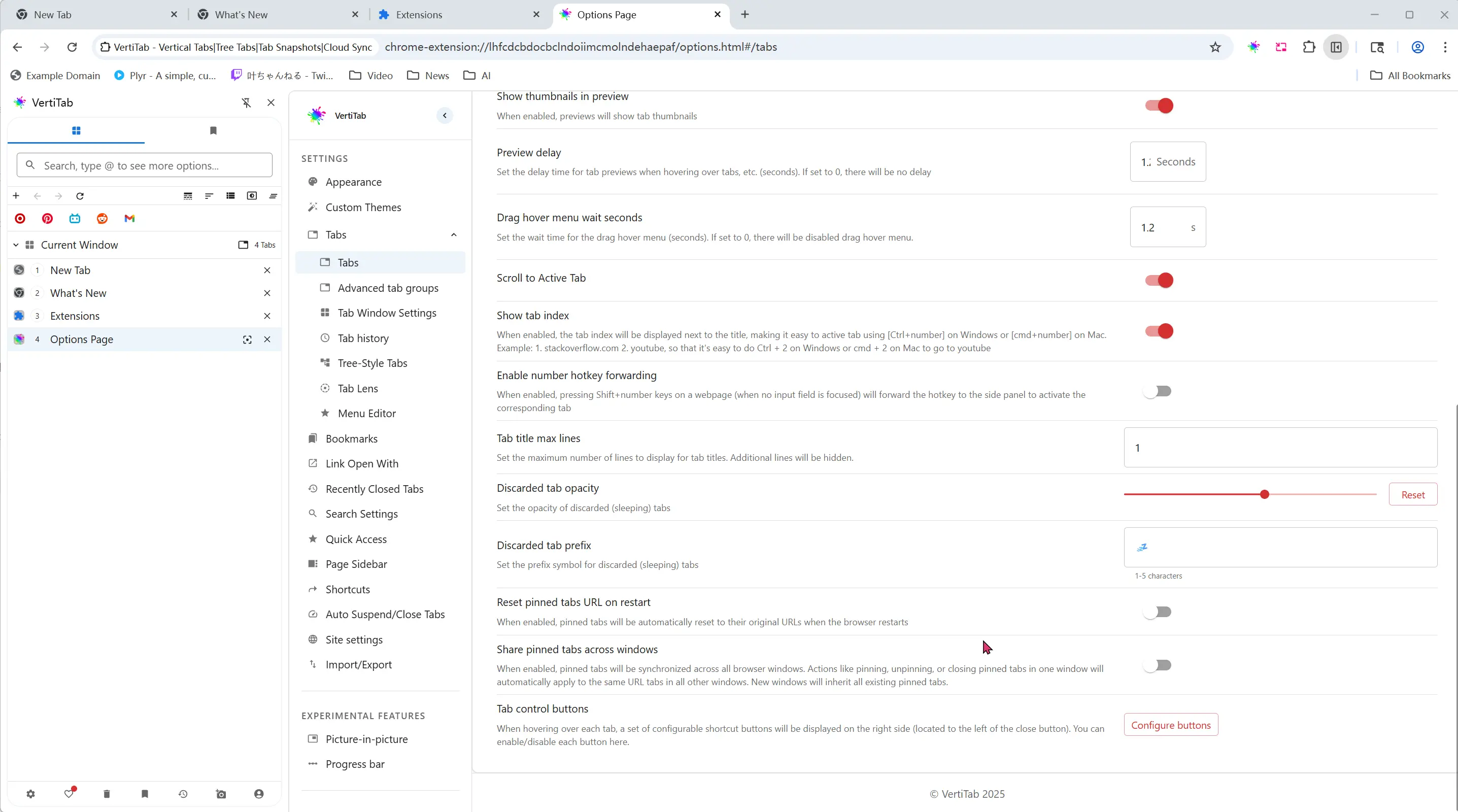Open Auto Suspend/Close Tabs settings
1458x812 pixels.
pyautogui.click(x=380, y=615)
